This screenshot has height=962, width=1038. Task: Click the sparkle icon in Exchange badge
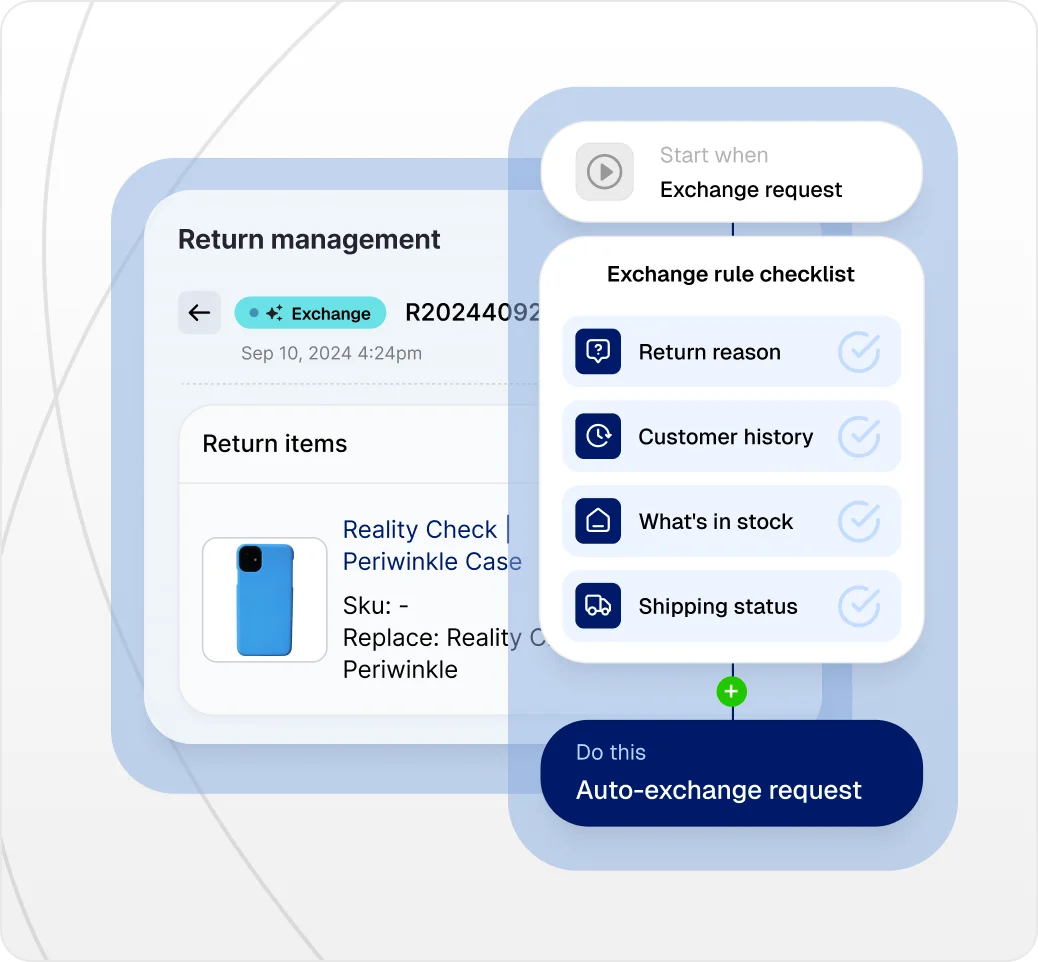coord(274,313)
